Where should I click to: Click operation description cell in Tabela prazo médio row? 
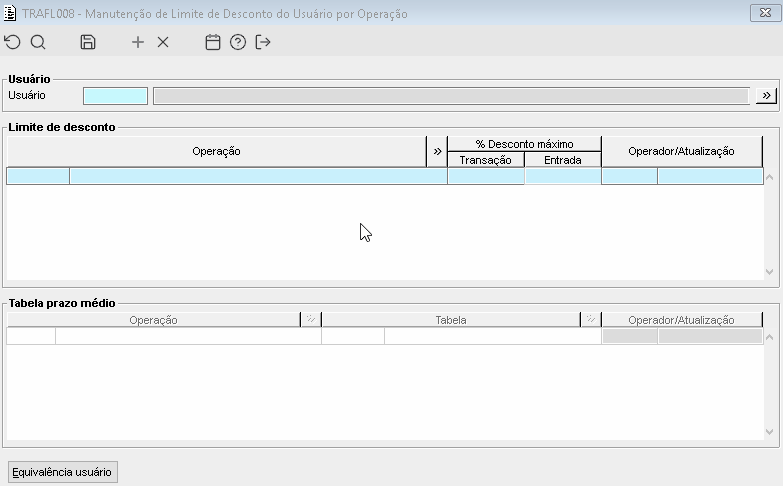pos(188,336)
